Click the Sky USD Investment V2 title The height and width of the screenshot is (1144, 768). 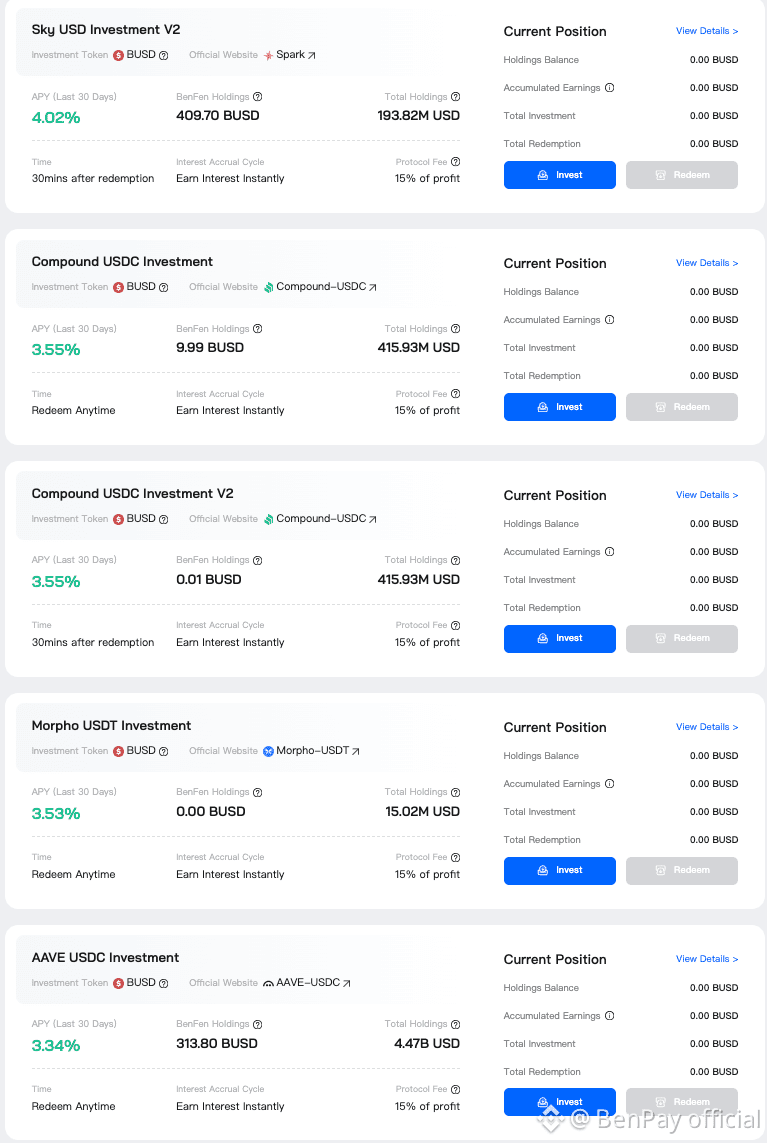click(x=106, y=29)
